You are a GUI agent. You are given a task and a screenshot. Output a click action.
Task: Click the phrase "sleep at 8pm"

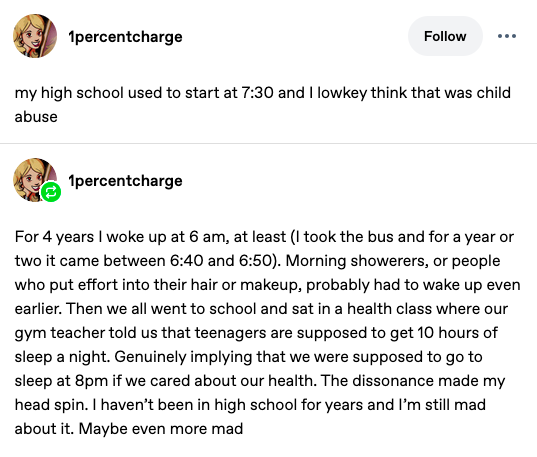[61, 381]
